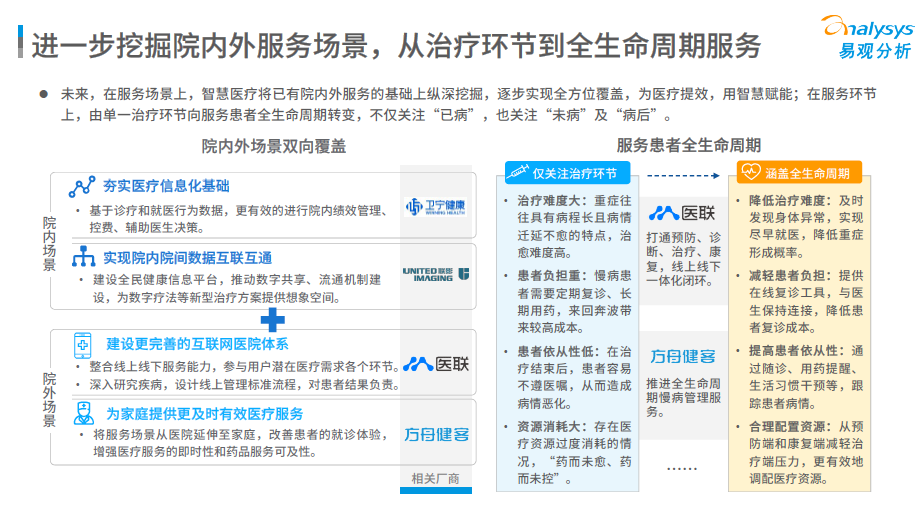Click the 夯实医疗信息化基础 heading
Image resolution: width=919 pixels, height=510 pixels.
pyautogui.click(x=166, y=186)
